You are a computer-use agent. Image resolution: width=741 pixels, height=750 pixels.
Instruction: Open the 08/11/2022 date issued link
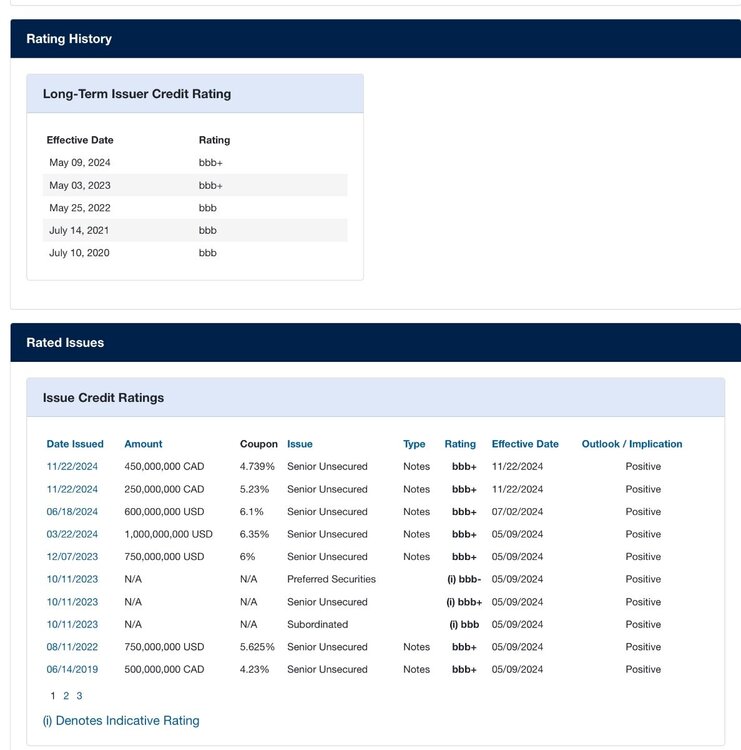pos(72,647)
